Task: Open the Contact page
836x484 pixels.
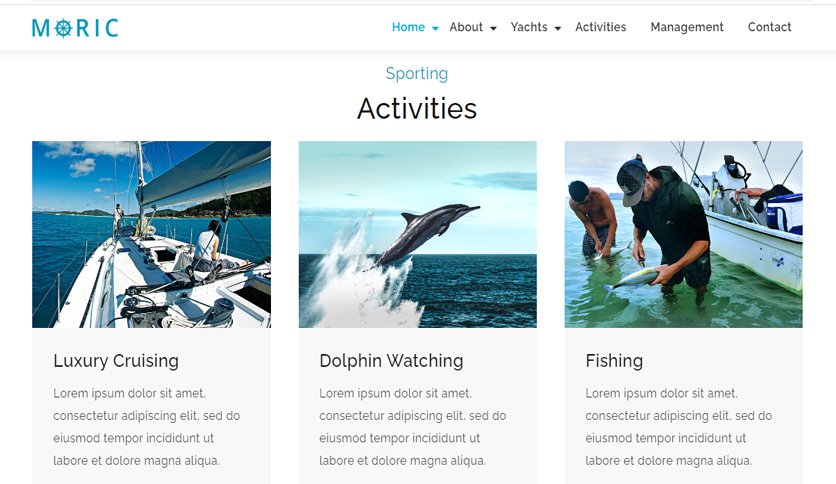Action: click(x=769, y=27)
